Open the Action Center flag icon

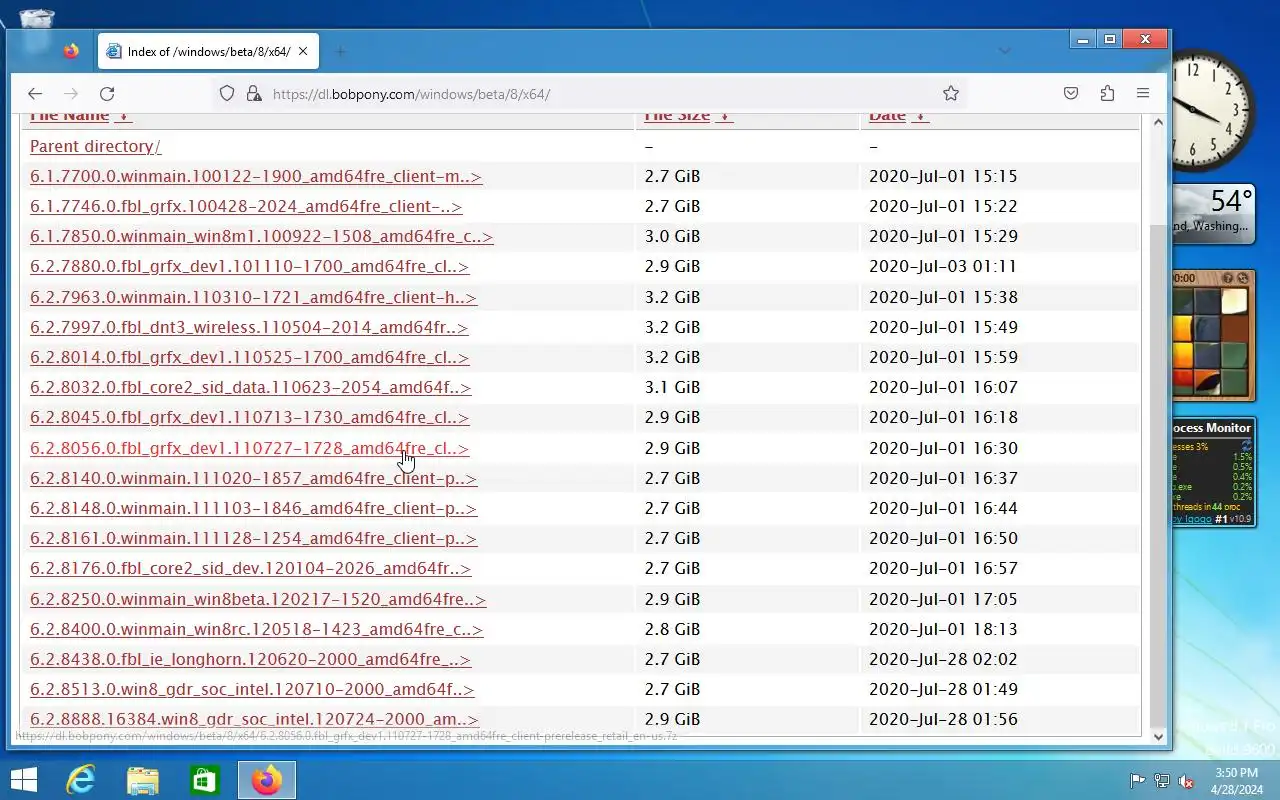[1138, 781]
